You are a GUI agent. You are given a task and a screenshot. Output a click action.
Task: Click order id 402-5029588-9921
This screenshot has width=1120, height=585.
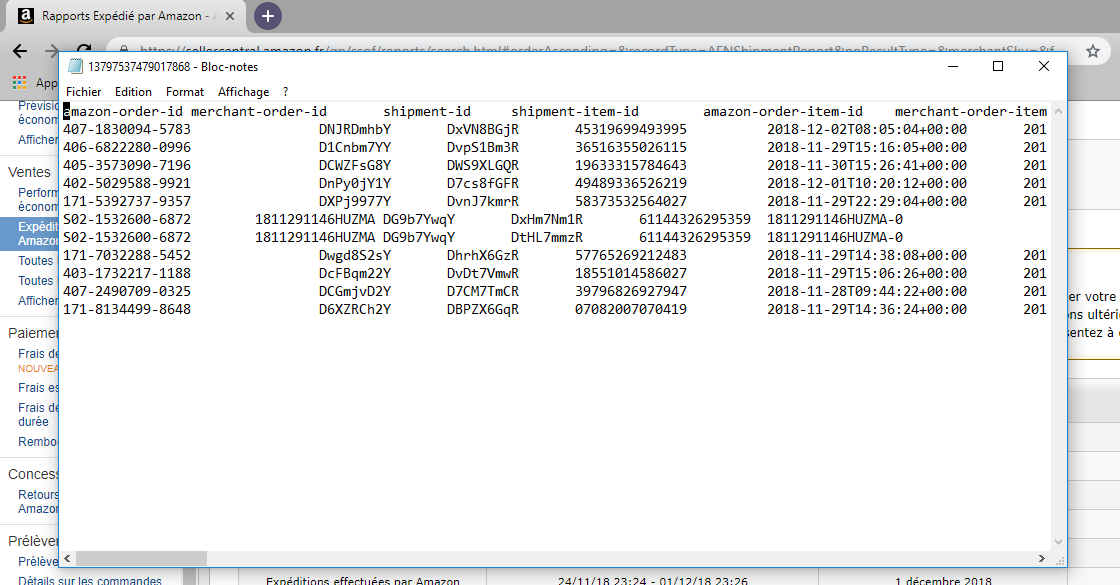click(x=126, y=183)
